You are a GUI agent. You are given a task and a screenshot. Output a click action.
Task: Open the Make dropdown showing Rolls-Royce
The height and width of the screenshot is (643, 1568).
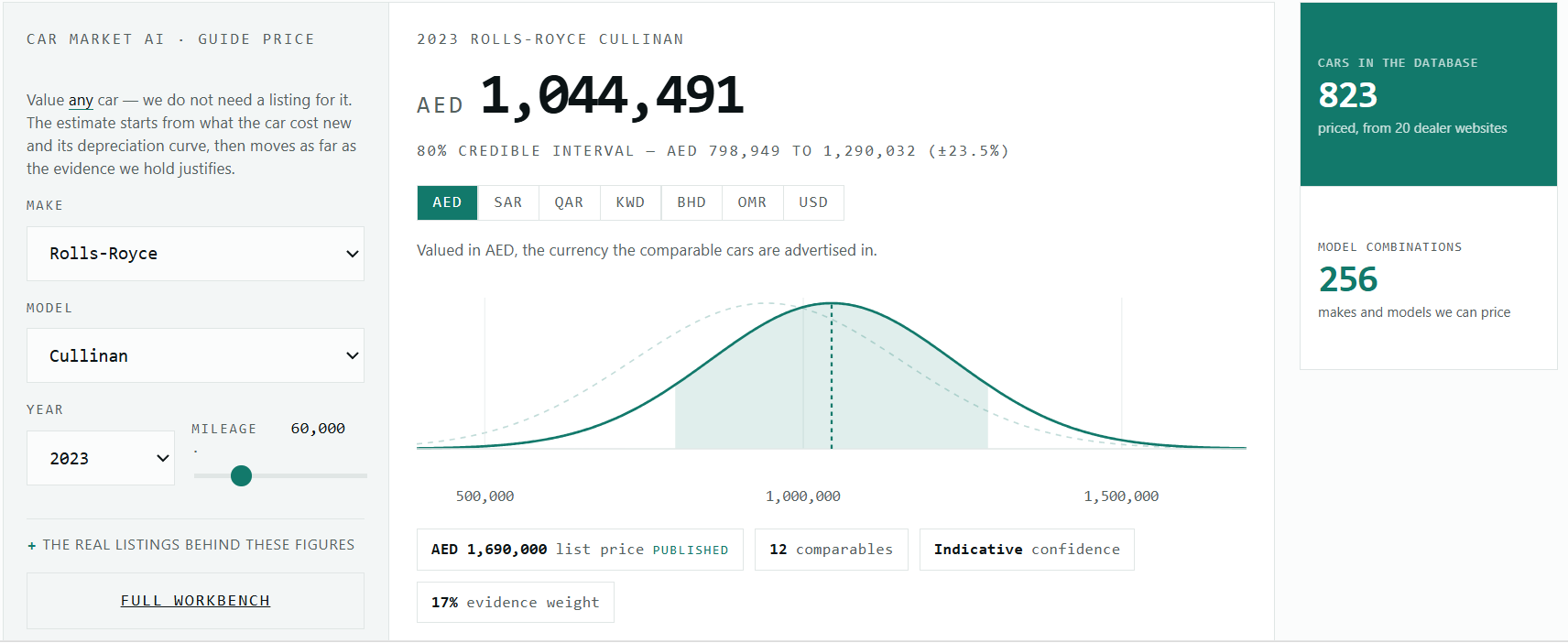[x=195, y=254]
